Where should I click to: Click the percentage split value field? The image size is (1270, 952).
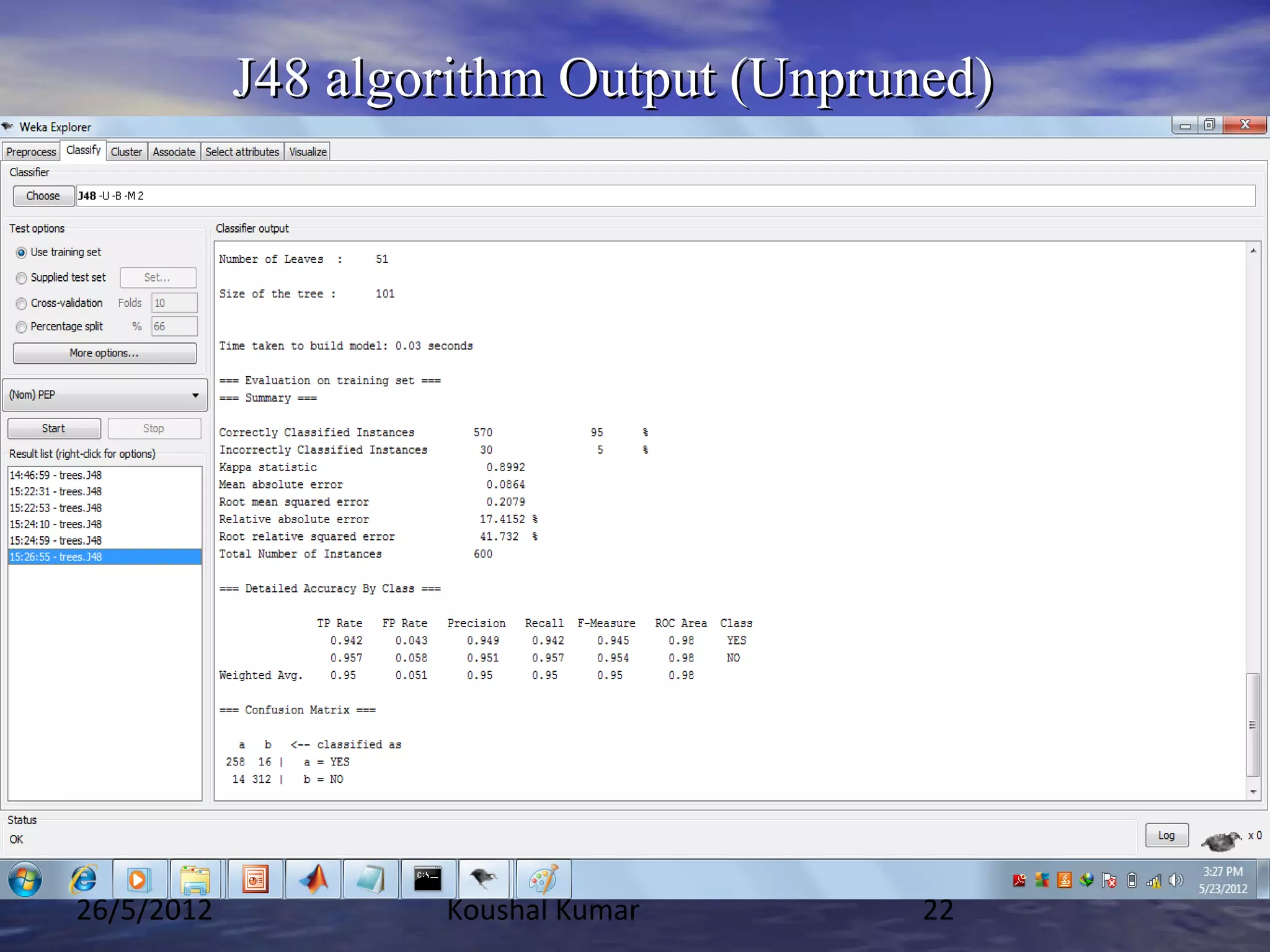(x=174, y=327)
